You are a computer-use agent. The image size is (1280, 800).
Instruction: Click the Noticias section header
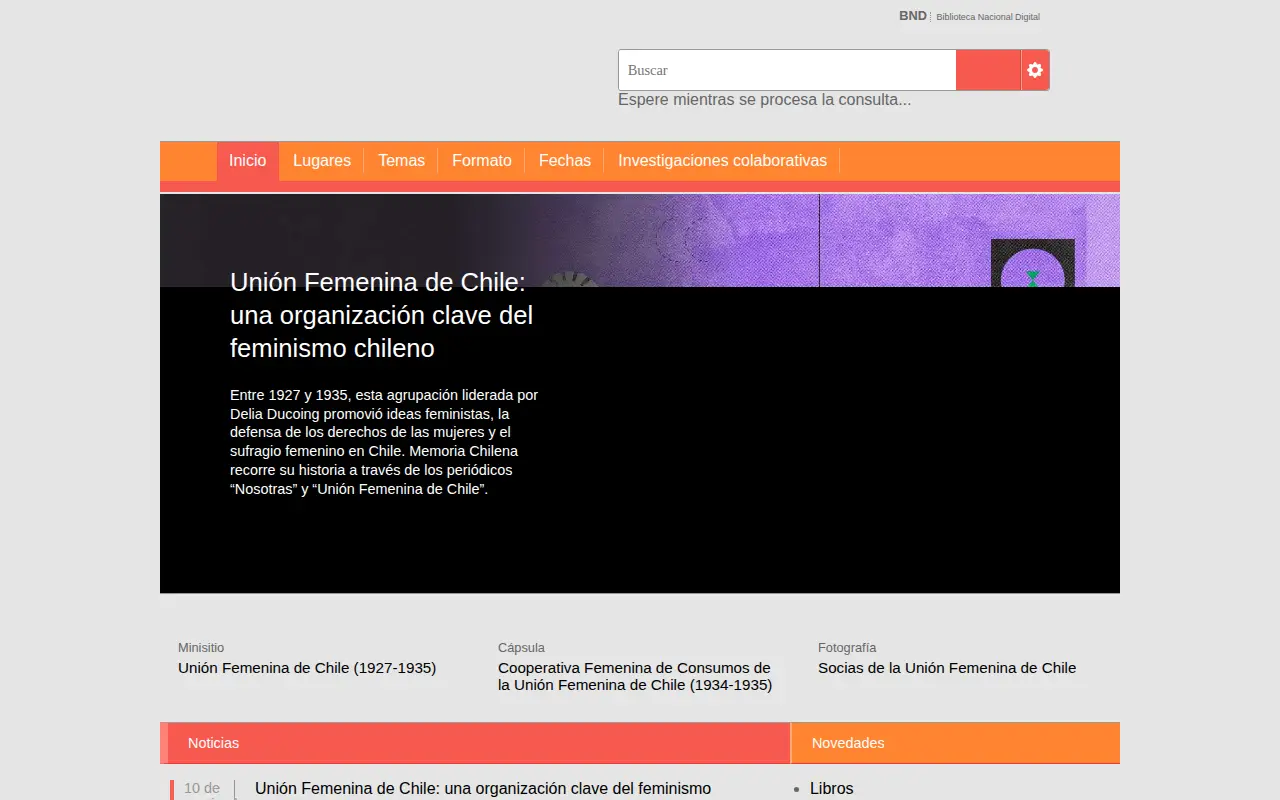[475, 743]
